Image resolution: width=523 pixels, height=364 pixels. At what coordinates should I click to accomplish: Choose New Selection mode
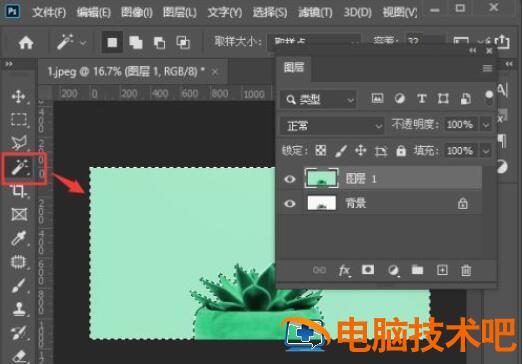(x=112, y=42)
